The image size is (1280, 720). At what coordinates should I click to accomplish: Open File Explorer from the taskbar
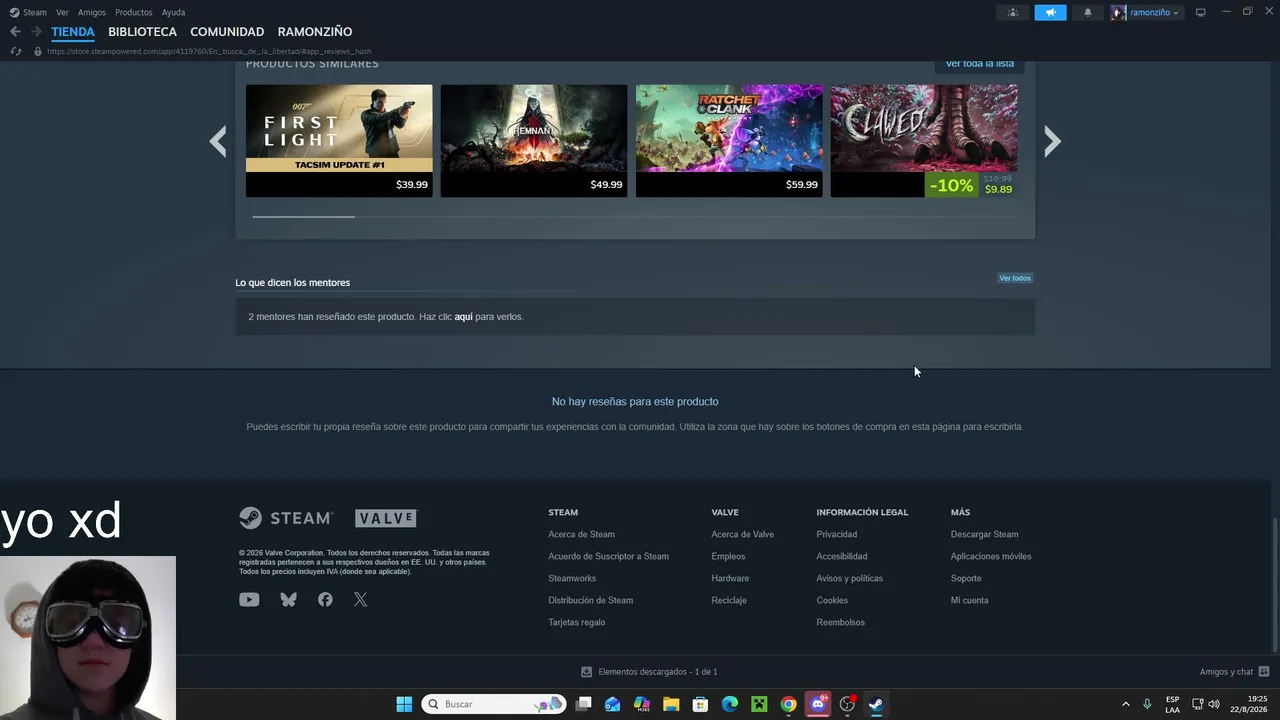[x=671, y=704]
